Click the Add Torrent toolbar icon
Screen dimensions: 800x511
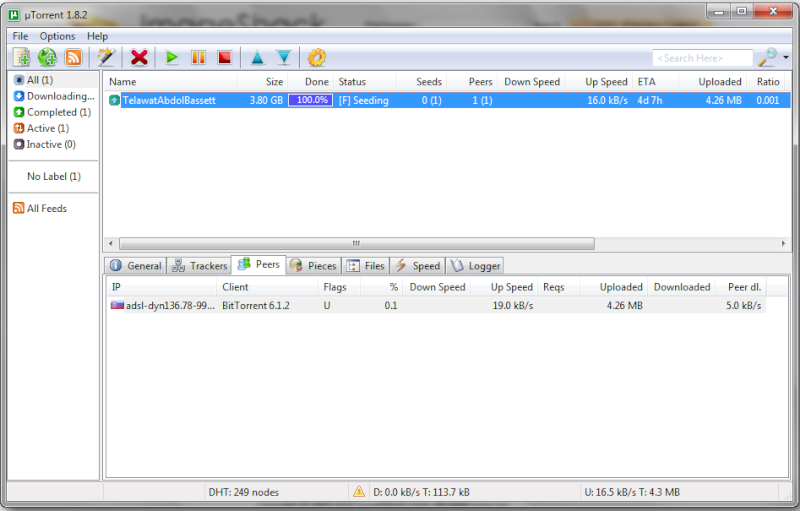click(21, 58)
